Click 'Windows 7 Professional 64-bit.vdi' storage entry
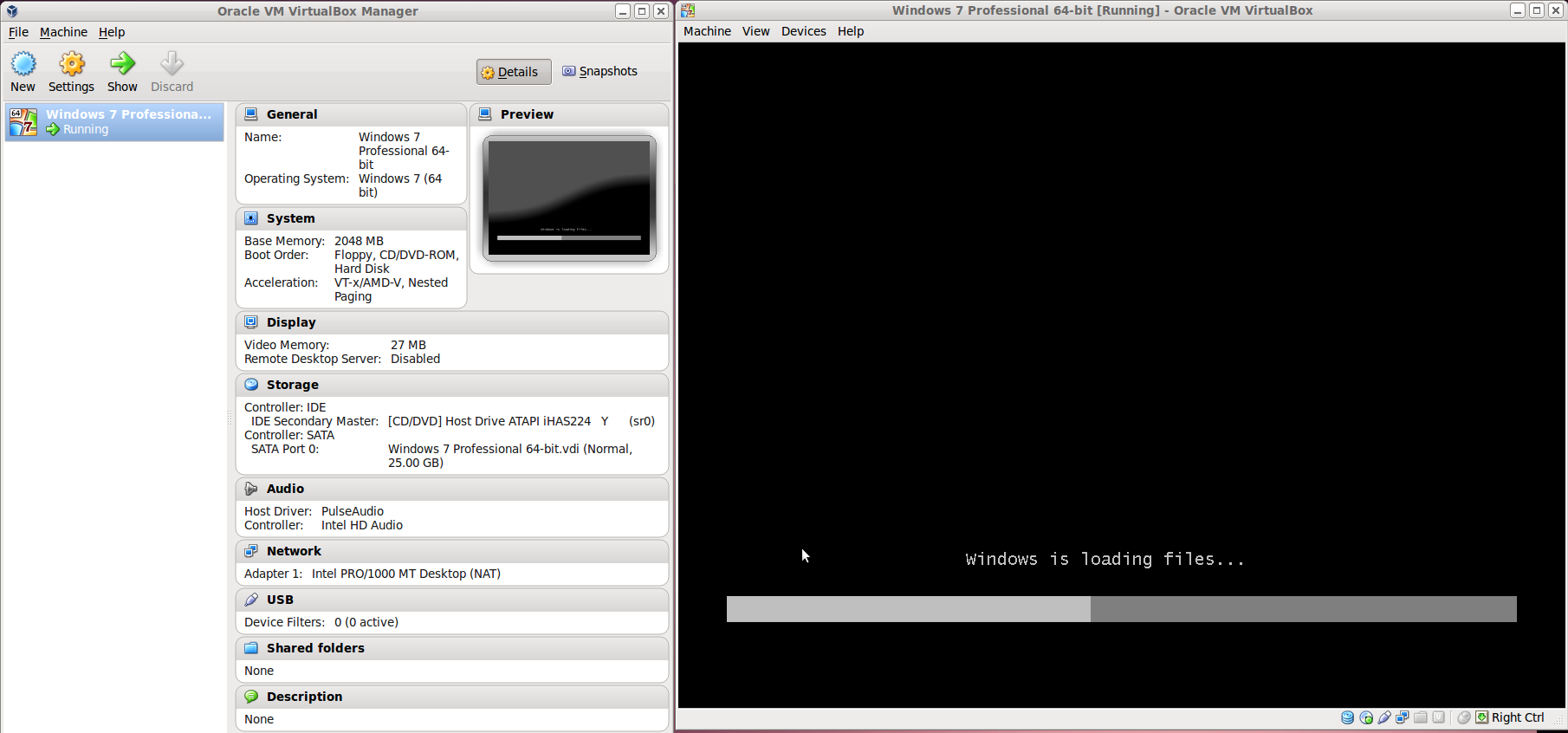1568x733 pixels. click(510, 456)
